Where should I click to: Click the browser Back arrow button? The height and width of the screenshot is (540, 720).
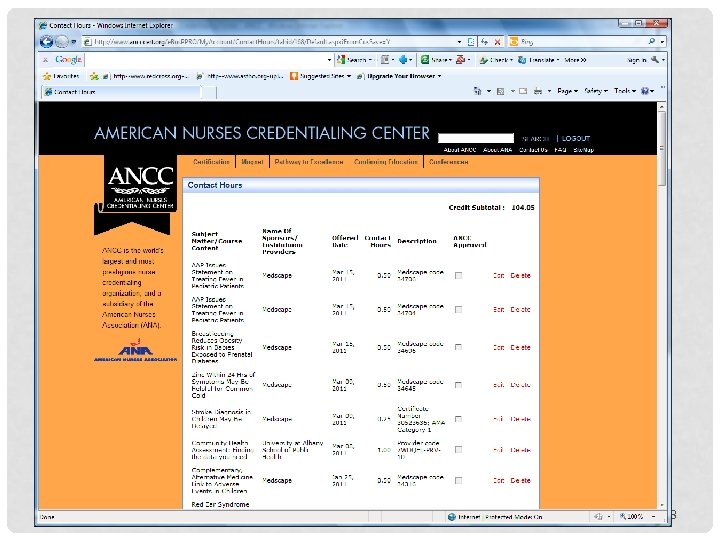tap(46, 42)
